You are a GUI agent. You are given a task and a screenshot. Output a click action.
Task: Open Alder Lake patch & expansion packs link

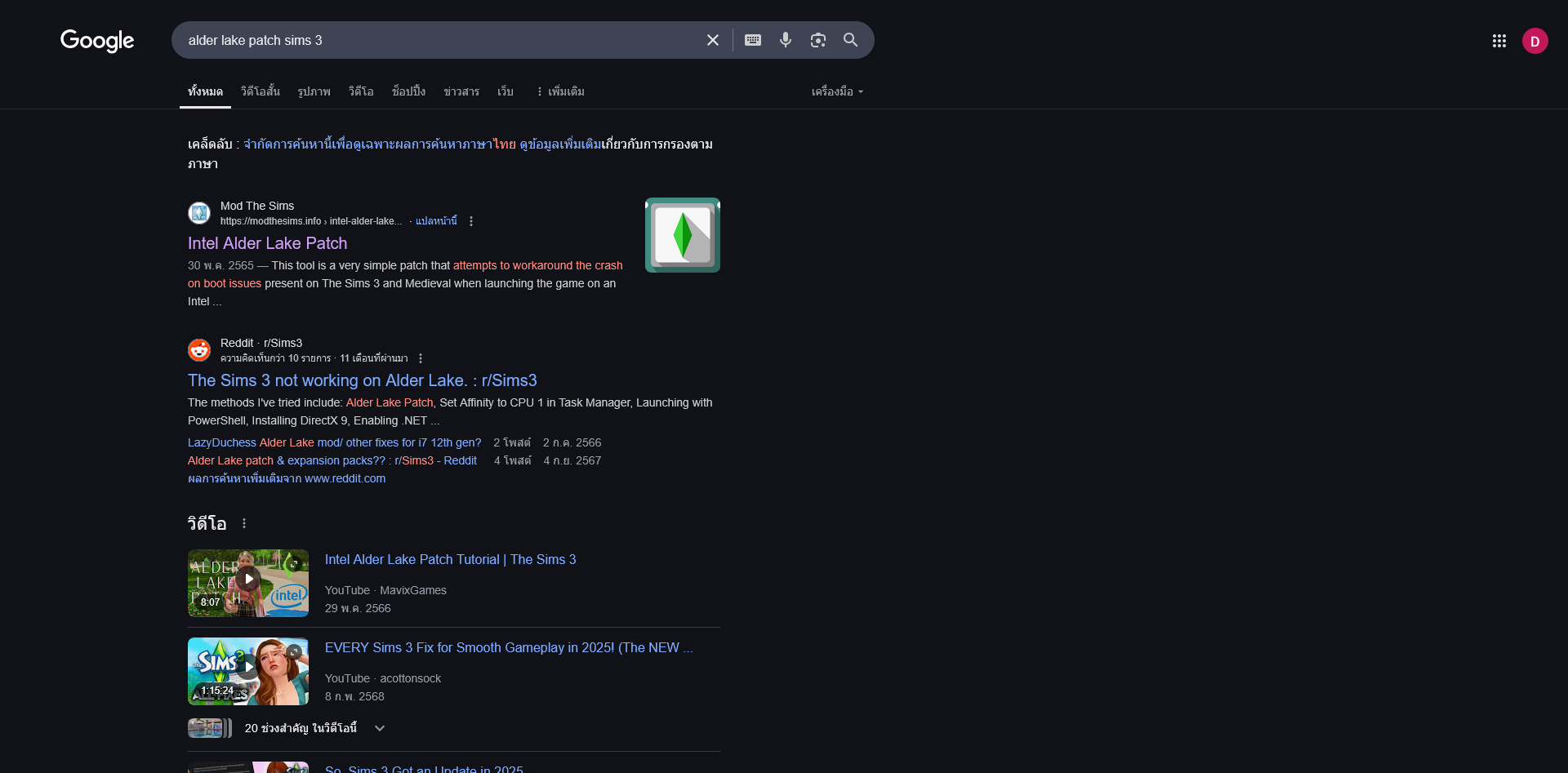click(x=332, y=460)
